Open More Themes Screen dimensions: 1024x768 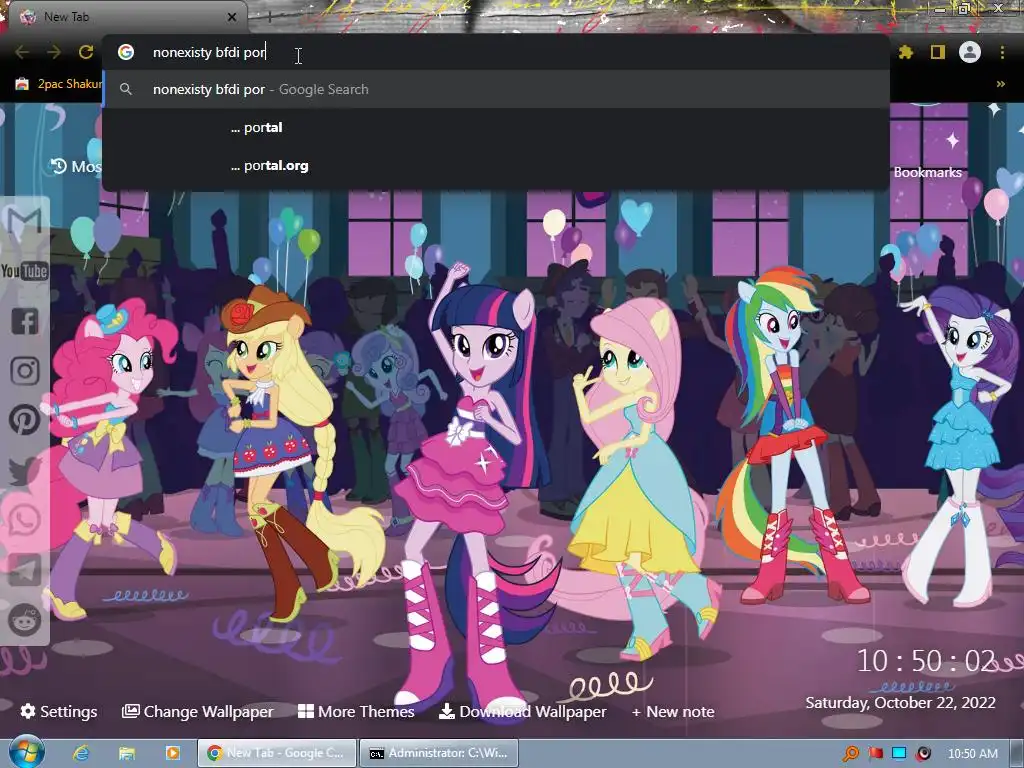pyautogui.click(x=356, y=711)
